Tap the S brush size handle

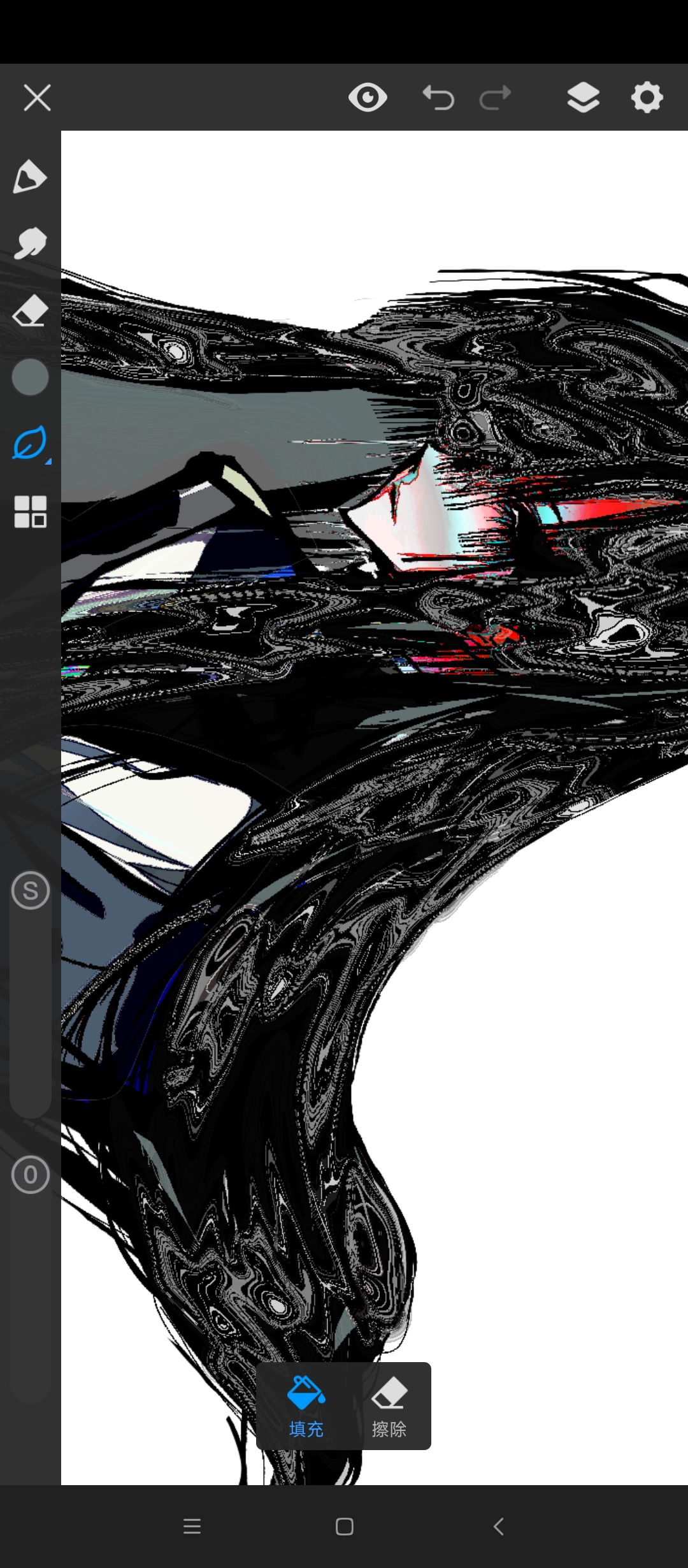(x=30, y=890)
